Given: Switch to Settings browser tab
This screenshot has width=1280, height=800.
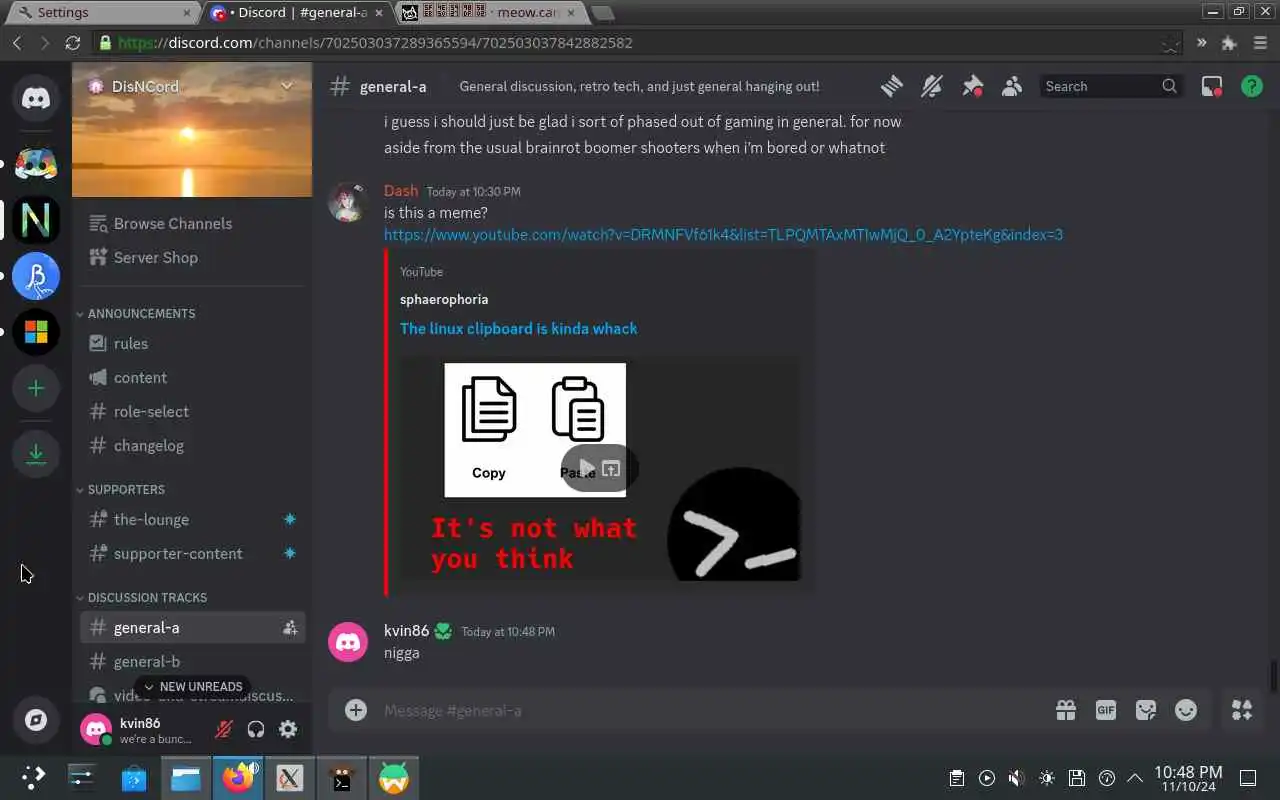Looking at the screenshot, I should point(105,12).
